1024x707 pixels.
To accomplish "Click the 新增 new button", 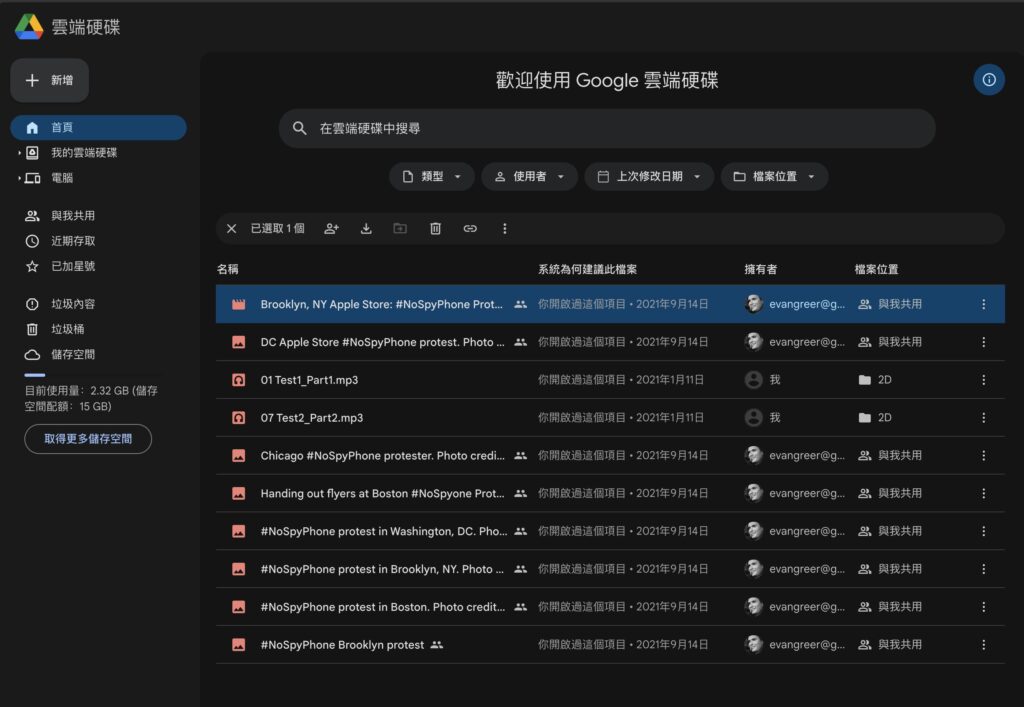I will click(50, 80).
